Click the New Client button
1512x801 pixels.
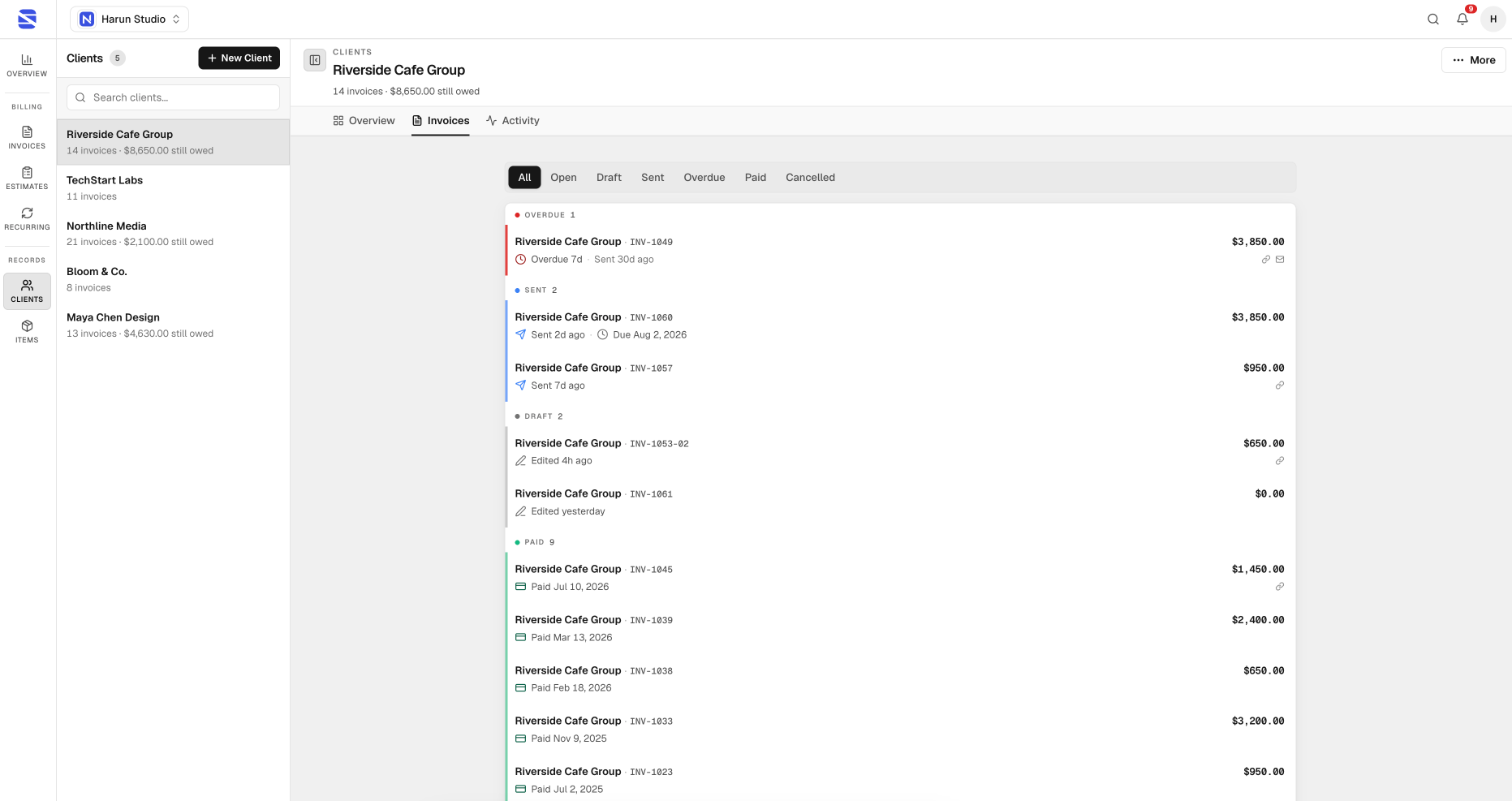(239, 58)
